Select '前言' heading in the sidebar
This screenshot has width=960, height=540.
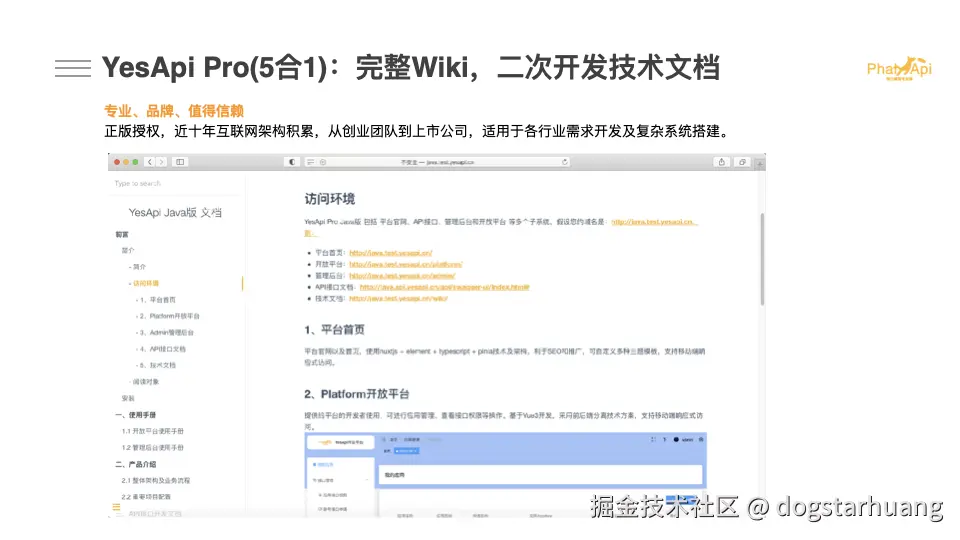pos(122,234)
